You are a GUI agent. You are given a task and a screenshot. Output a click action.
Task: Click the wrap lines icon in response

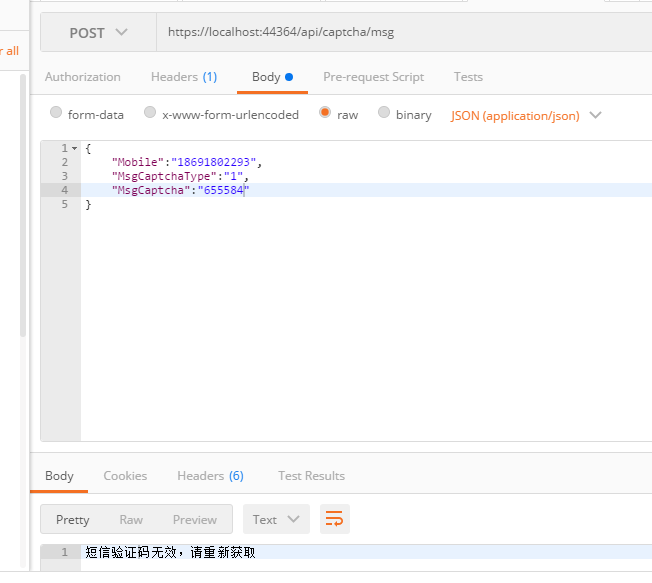(x=335, y=519)
